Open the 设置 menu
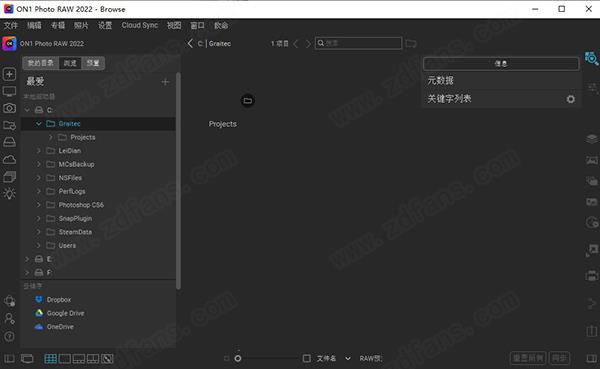The width and height of the screenshot is (600, 369). coord(105,25)
